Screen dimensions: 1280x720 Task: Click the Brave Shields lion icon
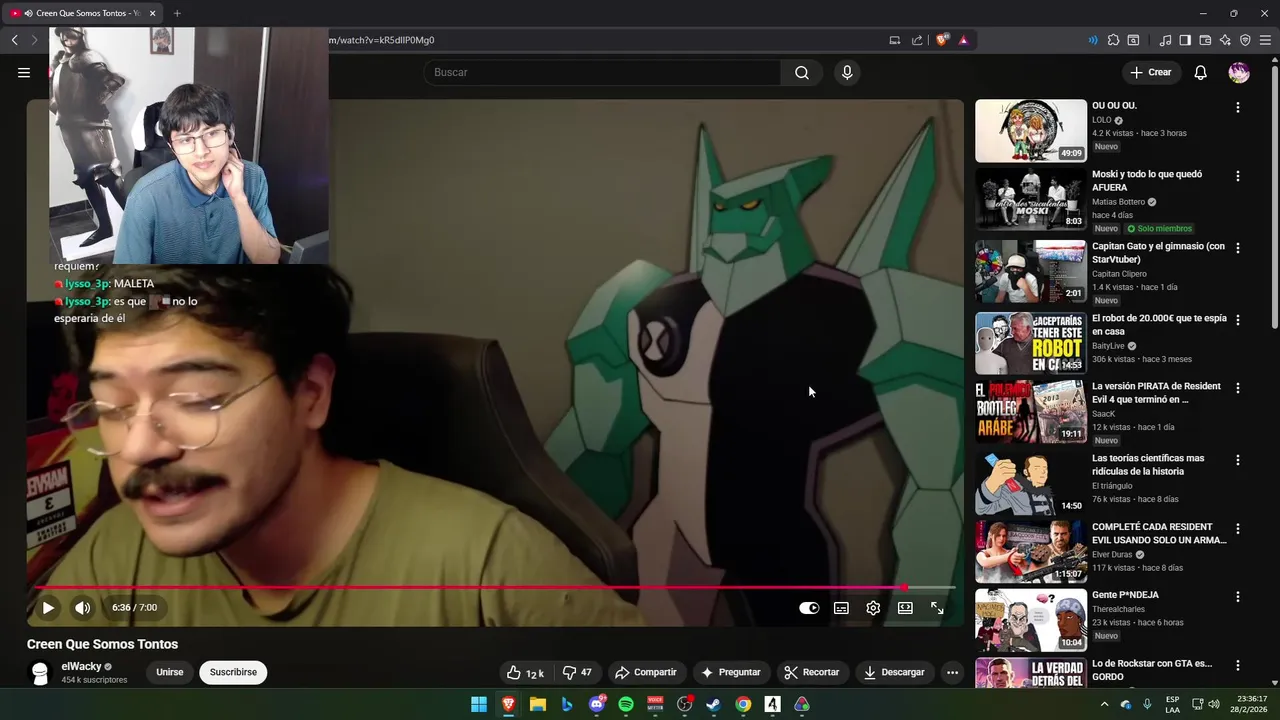942,40
